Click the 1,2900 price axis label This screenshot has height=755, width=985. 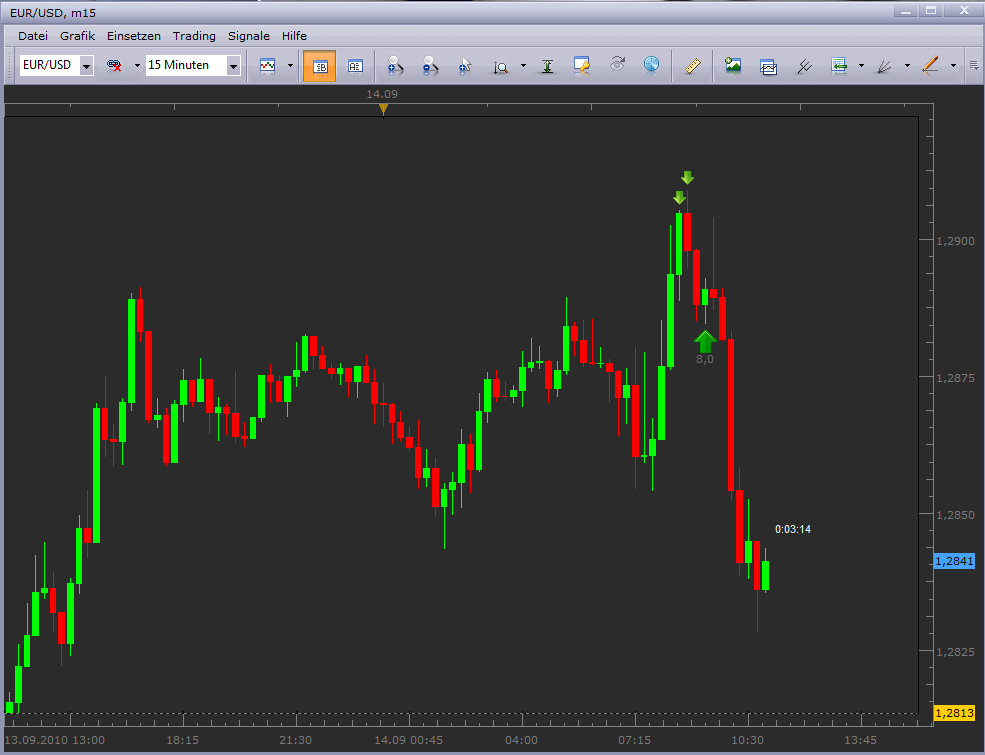click(955, 241)
